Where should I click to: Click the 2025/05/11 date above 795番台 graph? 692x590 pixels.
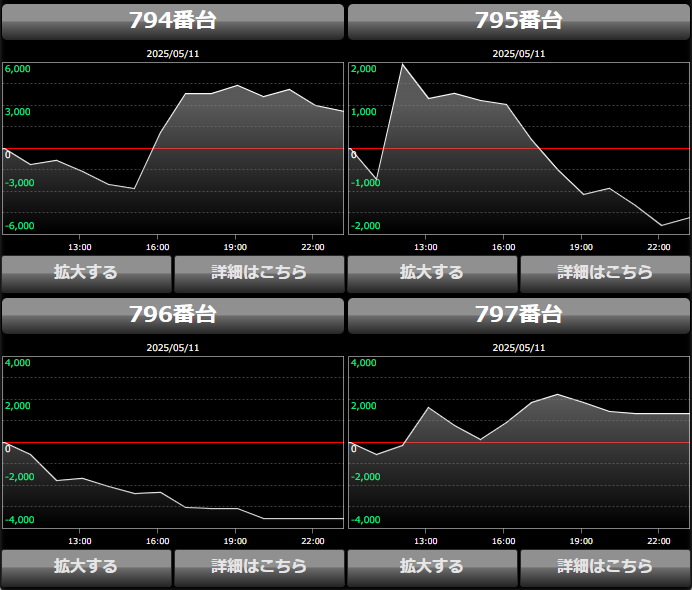(x=519, y=54)
